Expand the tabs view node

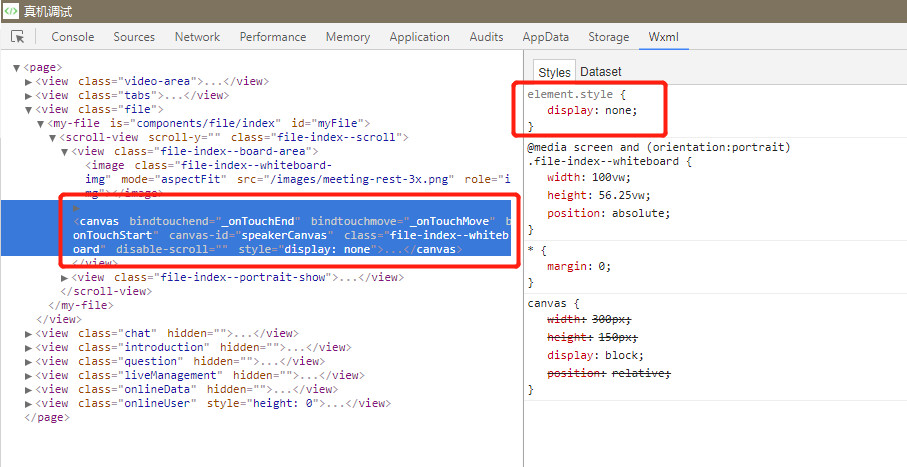28,95
